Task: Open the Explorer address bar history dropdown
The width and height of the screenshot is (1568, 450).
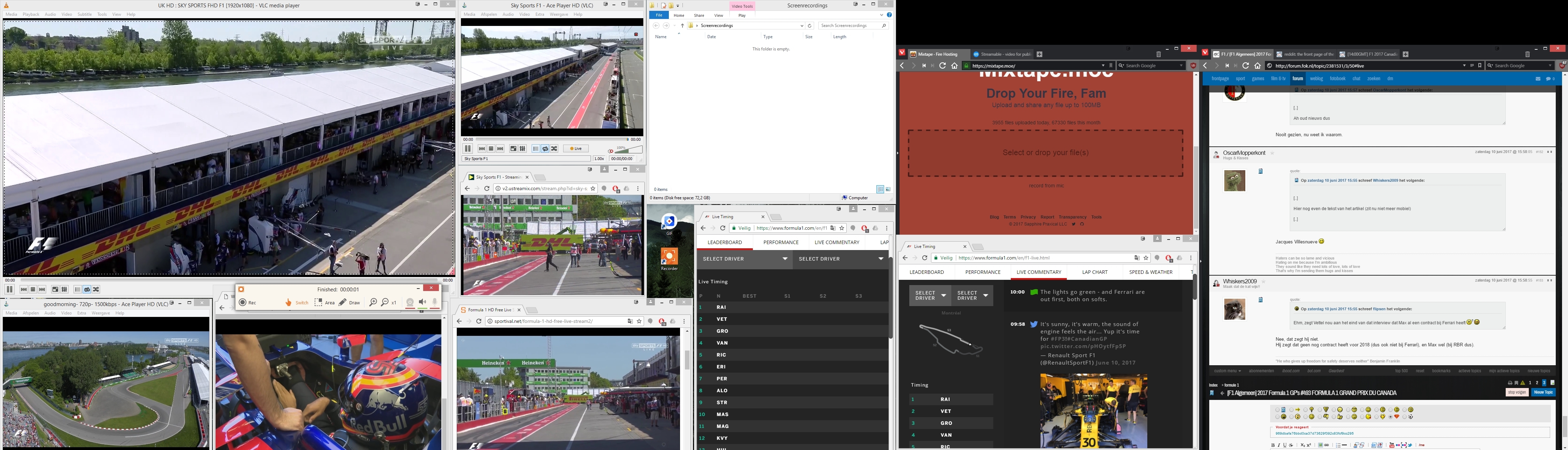Action: [x=801, y=26]
